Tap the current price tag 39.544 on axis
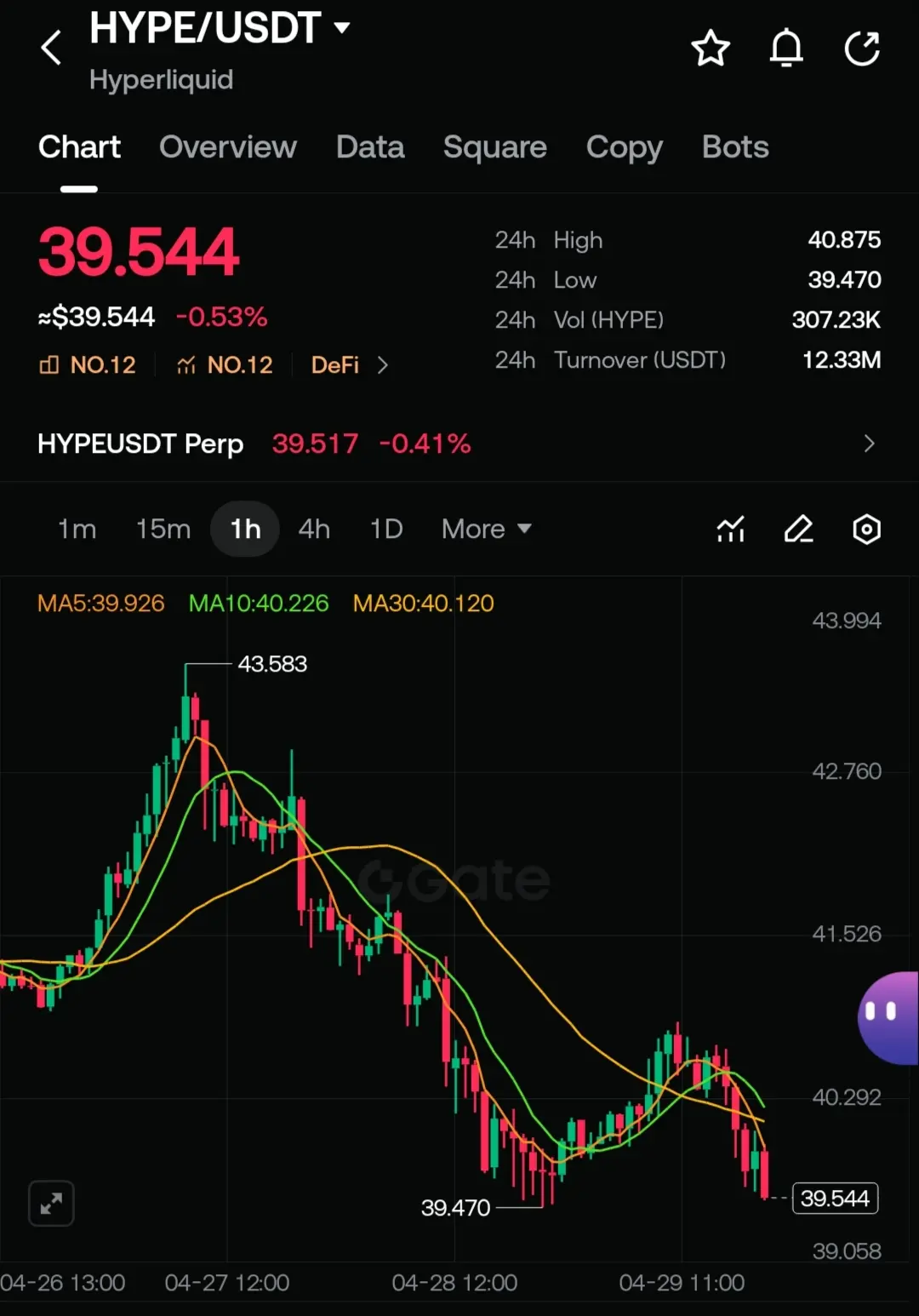 [x=835, y=1199]
